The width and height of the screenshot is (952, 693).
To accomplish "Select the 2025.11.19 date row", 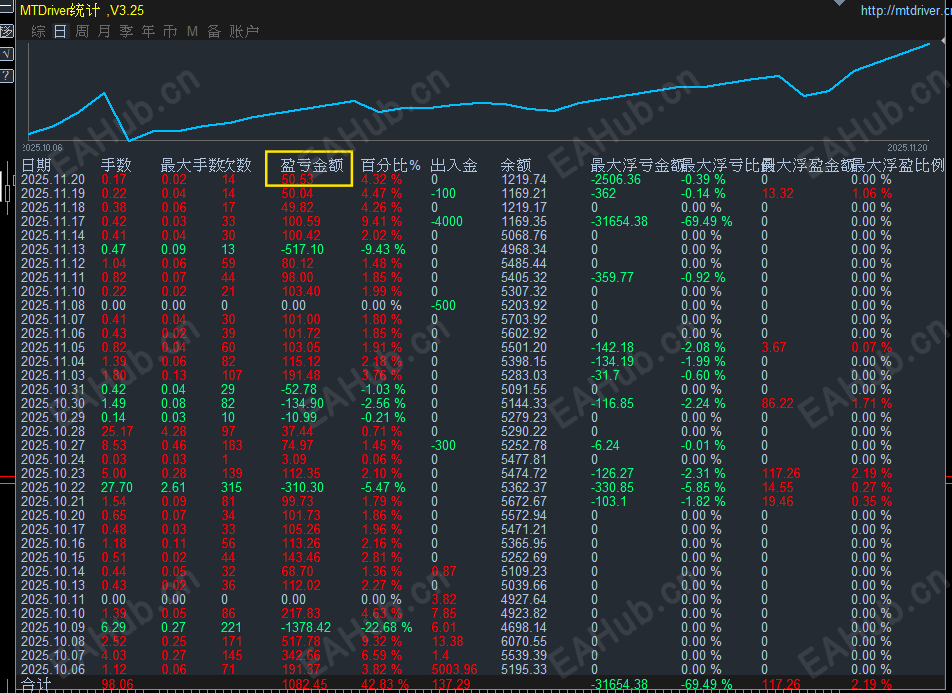I will (53, 194).
